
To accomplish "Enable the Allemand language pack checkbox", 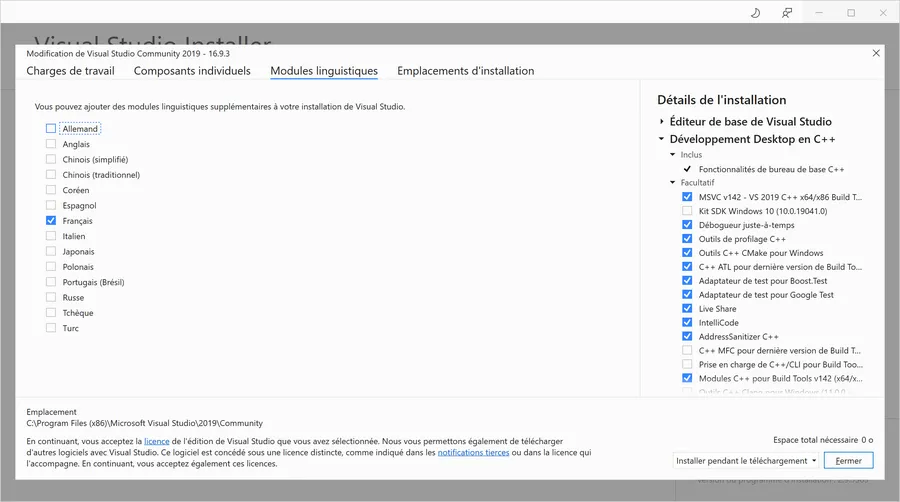I will [51, 129].
